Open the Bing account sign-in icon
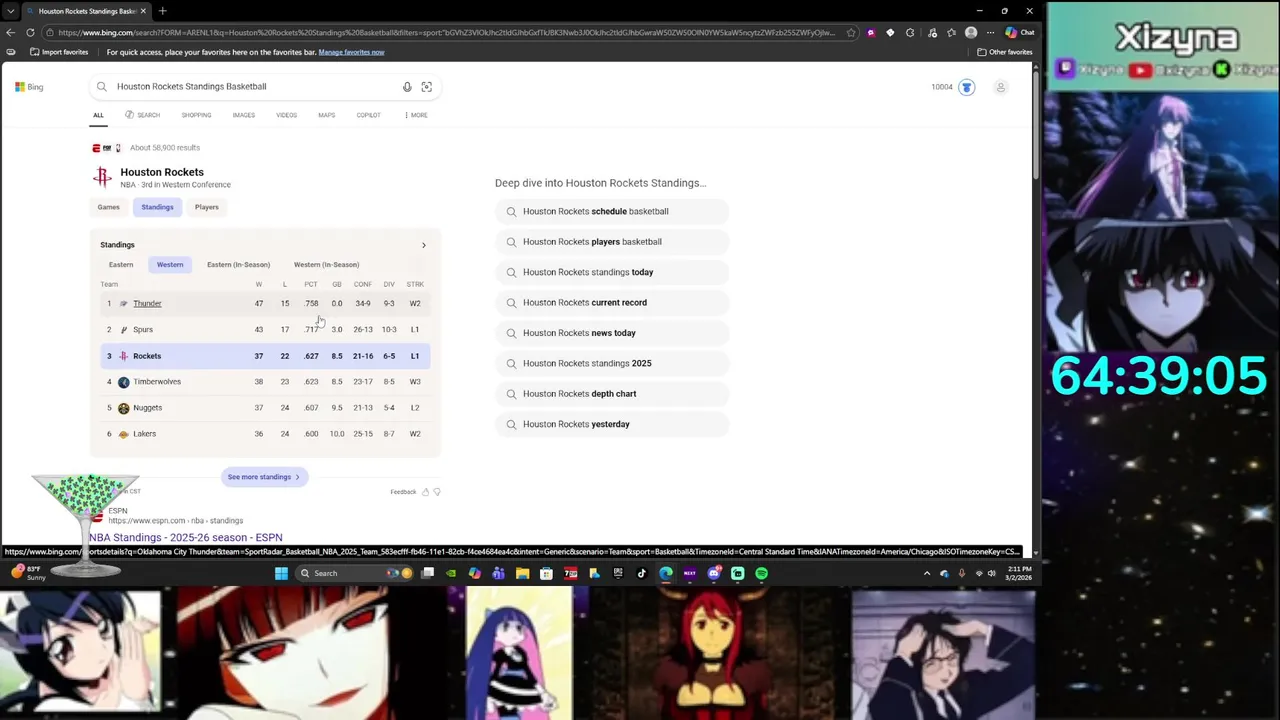Viewport: 1280px width, 720px height. tap(1000, 87)
